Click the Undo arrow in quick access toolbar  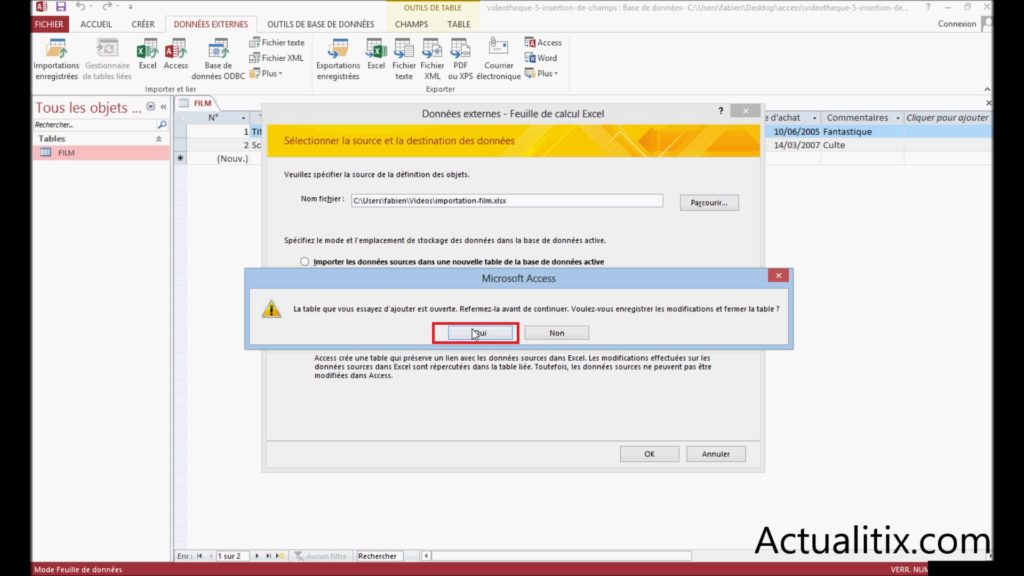(80, 7)
